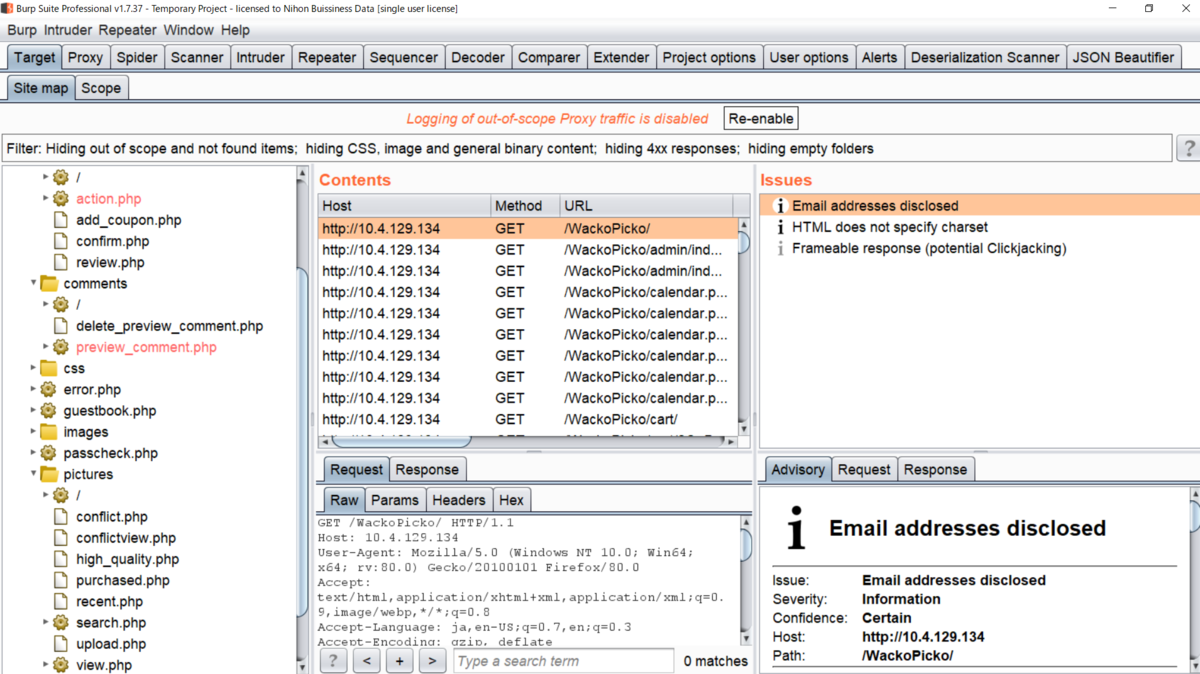Click the comments folder icon
This screenshot has width=1200, height=674.
point(48,283)
